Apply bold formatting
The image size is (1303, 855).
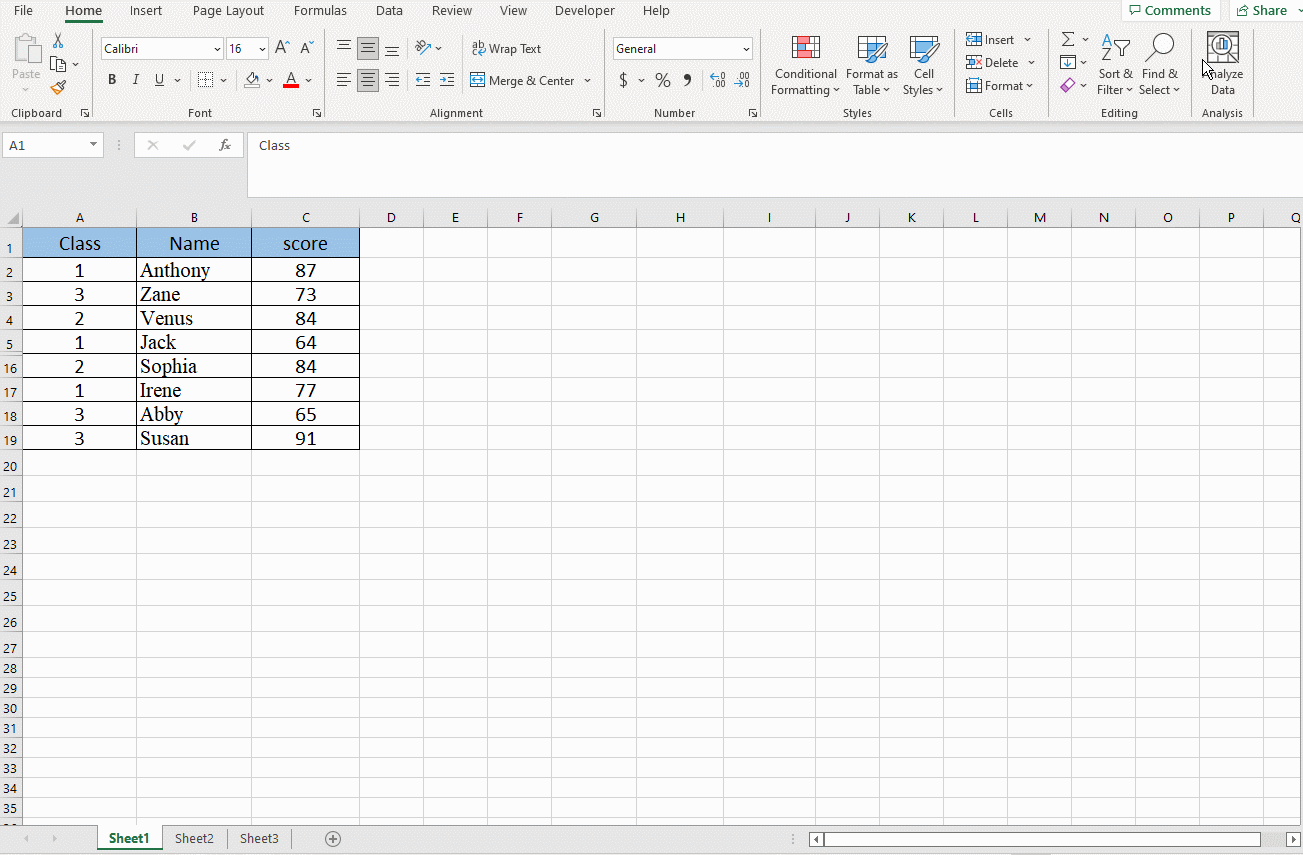[x=112, y=80]
